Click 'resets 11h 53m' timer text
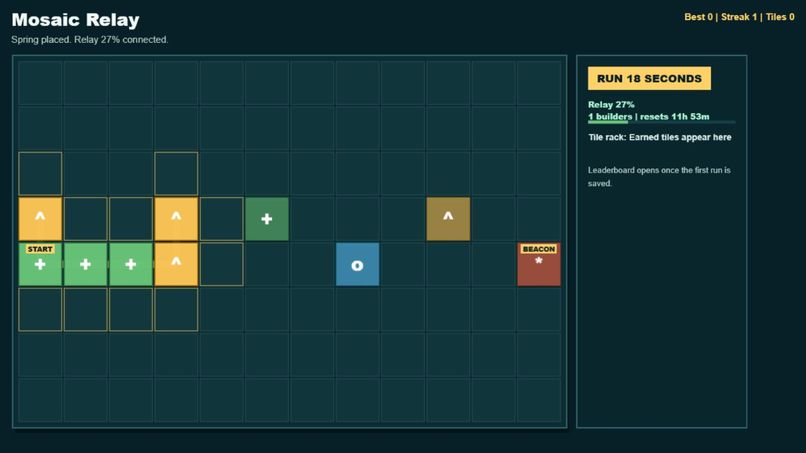806x453 pixels. (674, 117)
